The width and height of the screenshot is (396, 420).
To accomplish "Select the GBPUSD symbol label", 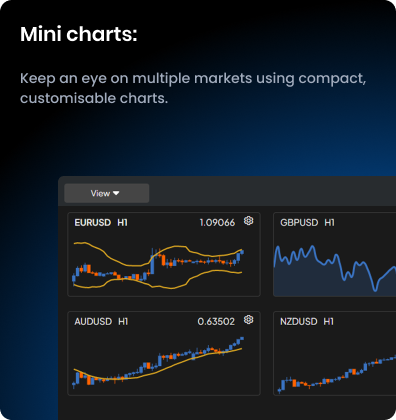I will tap(299, 223).
